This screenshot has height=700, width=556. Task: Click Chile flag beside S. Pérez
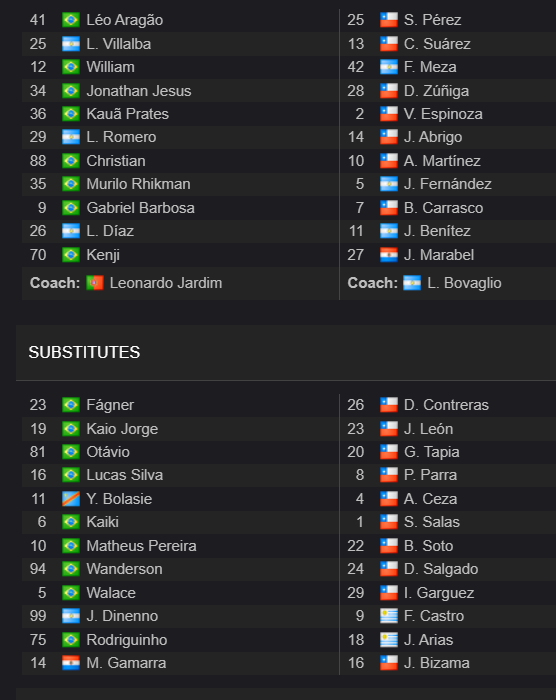[x=389, y=20]
